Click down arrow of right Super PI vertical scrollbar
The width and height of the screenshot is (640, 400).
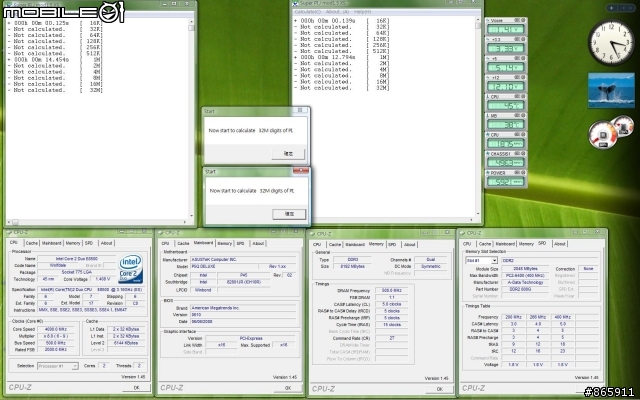[x=478, y=214]
